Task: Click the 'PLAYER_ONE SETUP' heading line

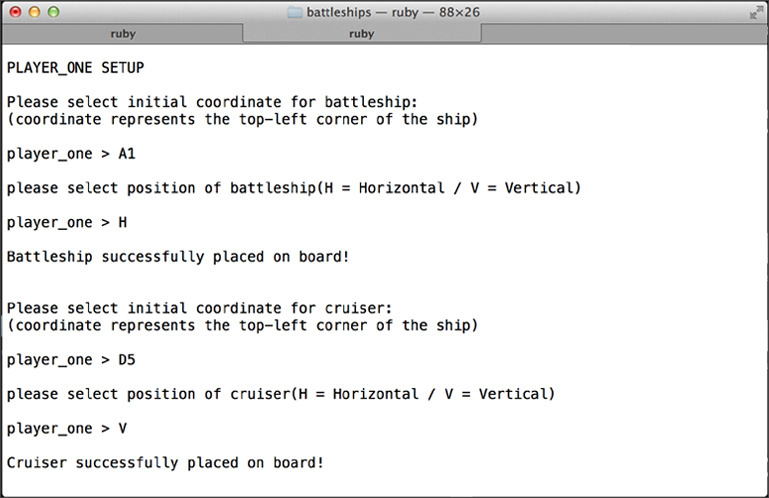Action: pos(76,68)
